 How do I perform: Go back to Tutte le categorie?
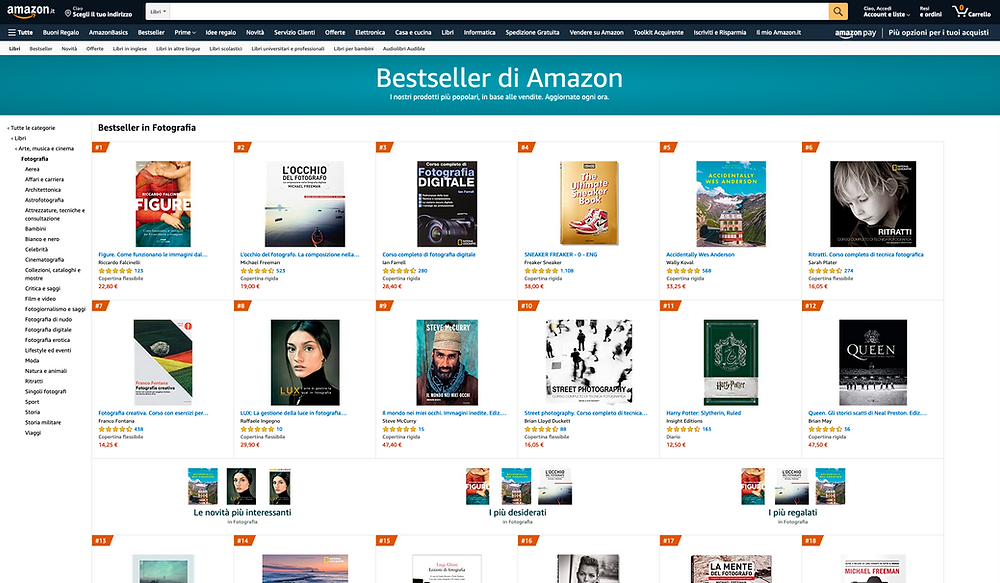(x=32, y=128)
